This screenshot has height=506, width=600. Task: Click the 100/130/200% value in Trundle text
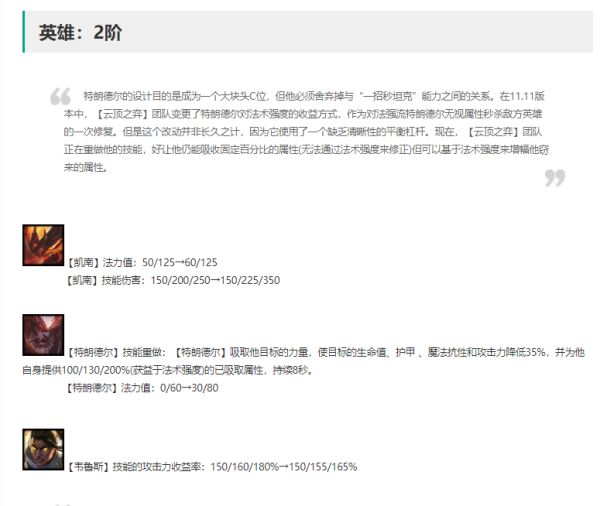[96, 370]
